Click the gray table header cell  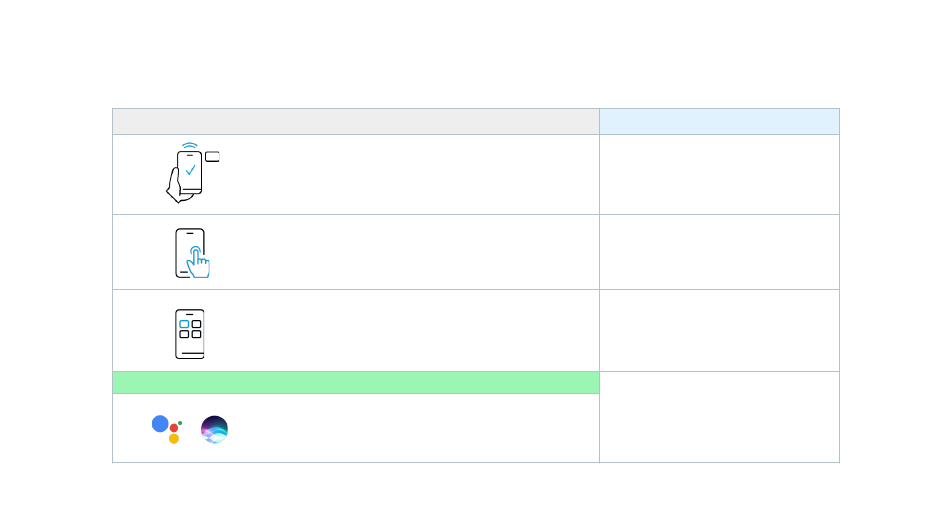point(355,121)
